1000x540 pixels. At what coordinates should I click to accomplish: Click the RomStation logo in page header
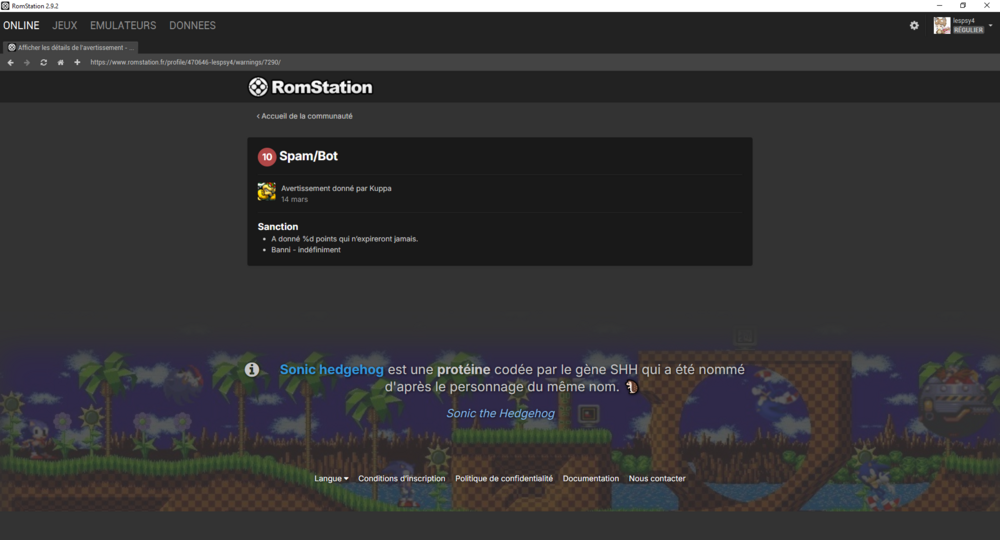310,87
